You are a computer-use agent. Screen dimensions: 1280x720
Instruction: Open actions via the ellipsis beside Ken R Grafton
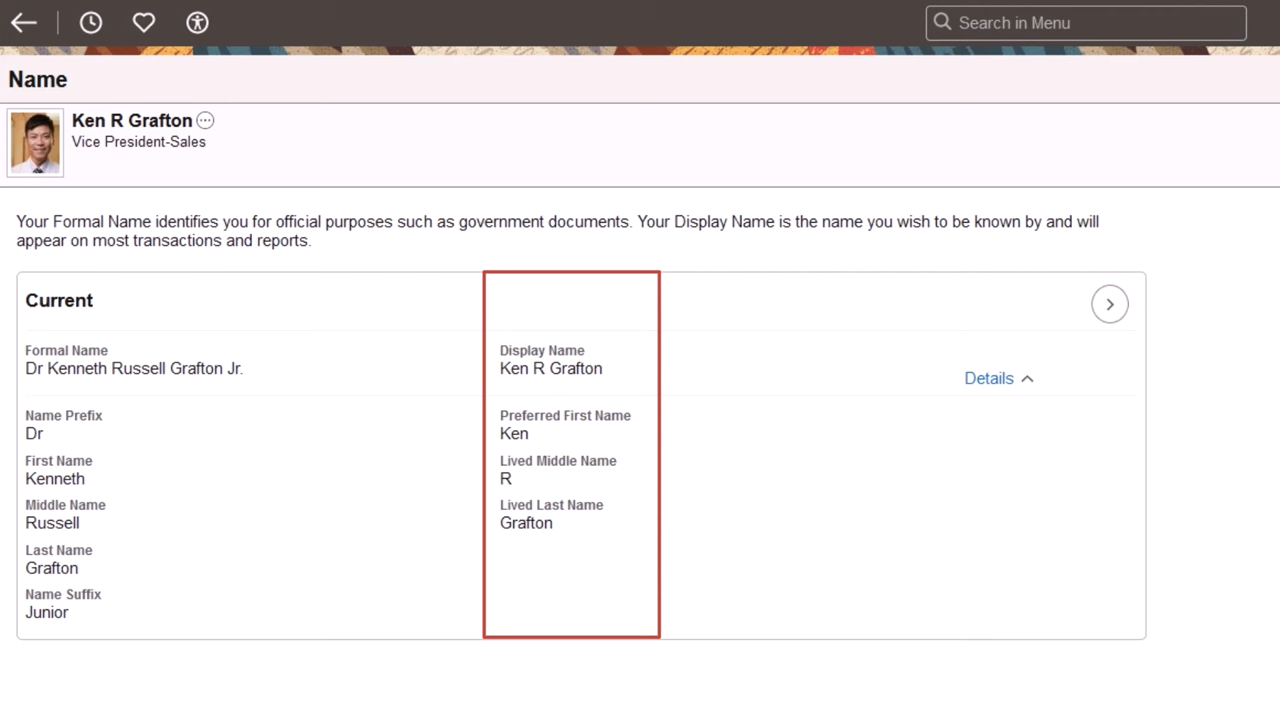[205, 119]
